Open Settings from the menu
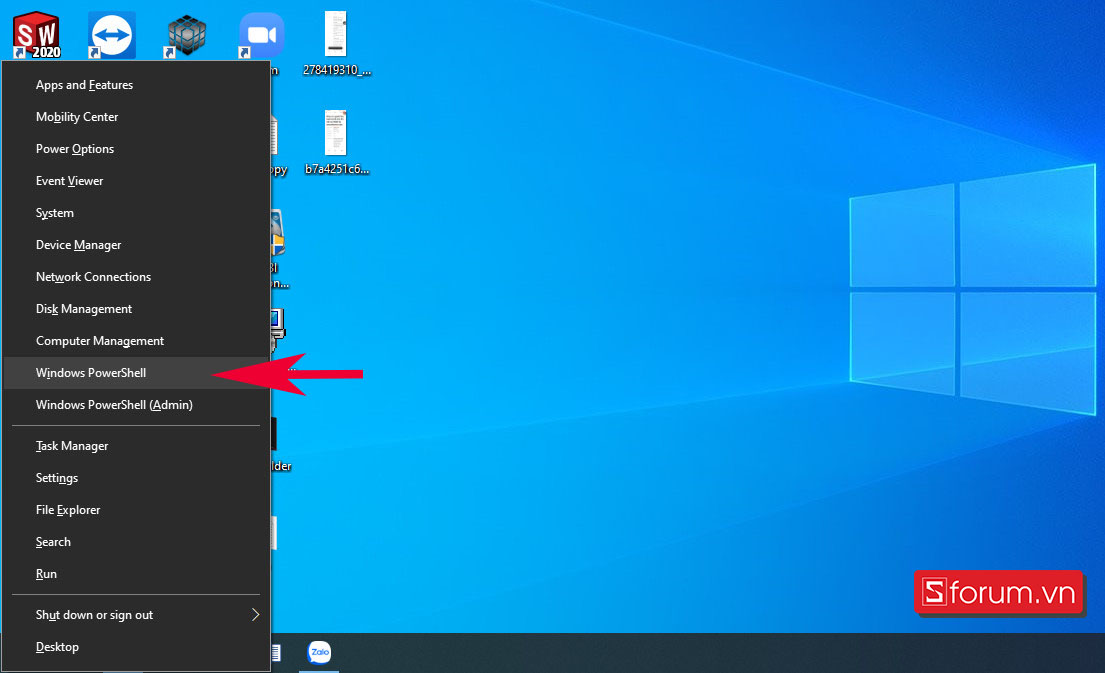The width and height of the screenshot is (1105, 673). point(137,478)
